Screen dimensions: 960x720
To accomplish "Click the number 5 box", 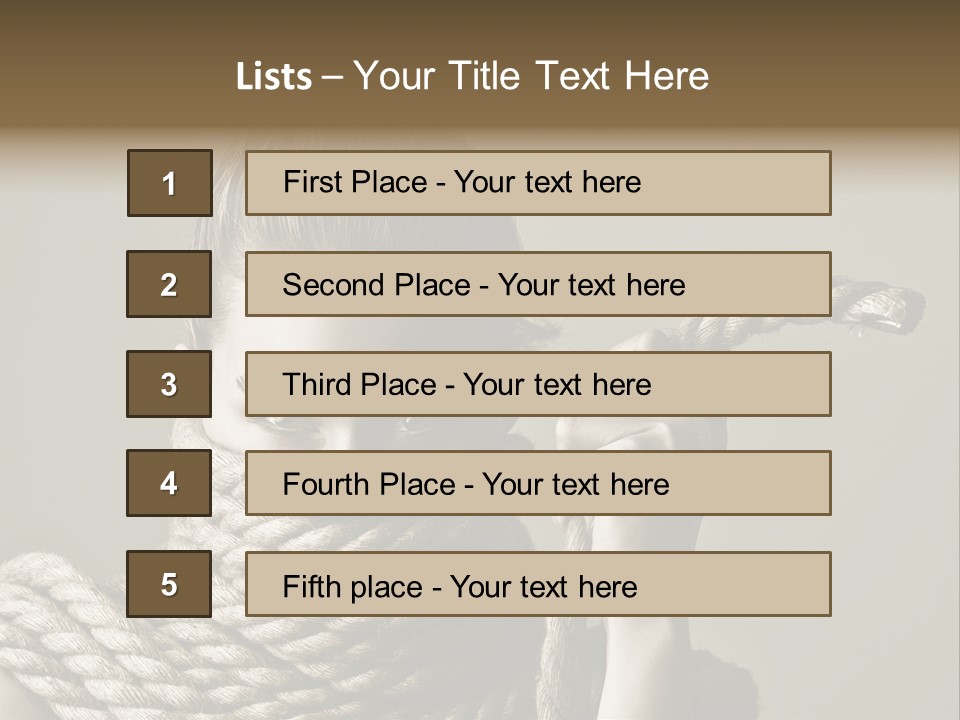I will tap(169, 584).
